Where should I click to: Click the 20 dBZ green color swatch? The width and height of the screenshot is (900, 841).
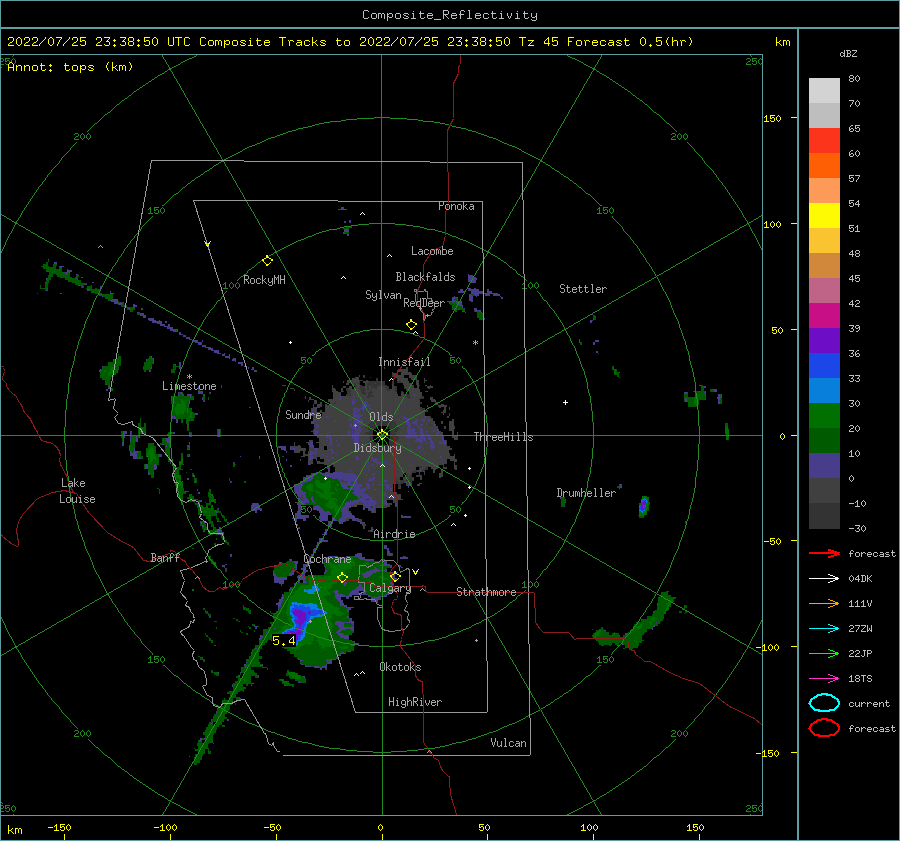(824, 416)
